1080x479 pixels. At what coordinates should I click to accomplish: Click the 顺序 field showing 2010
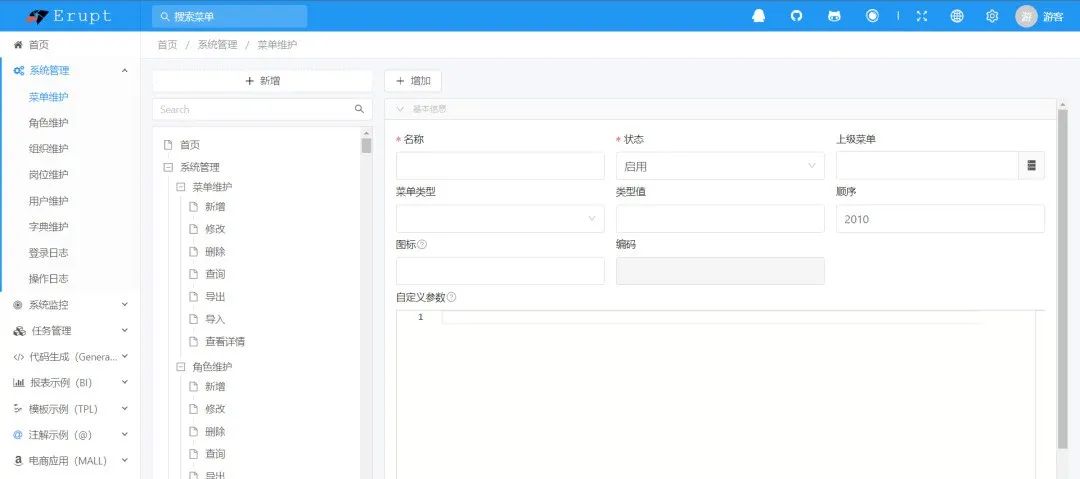940,218
